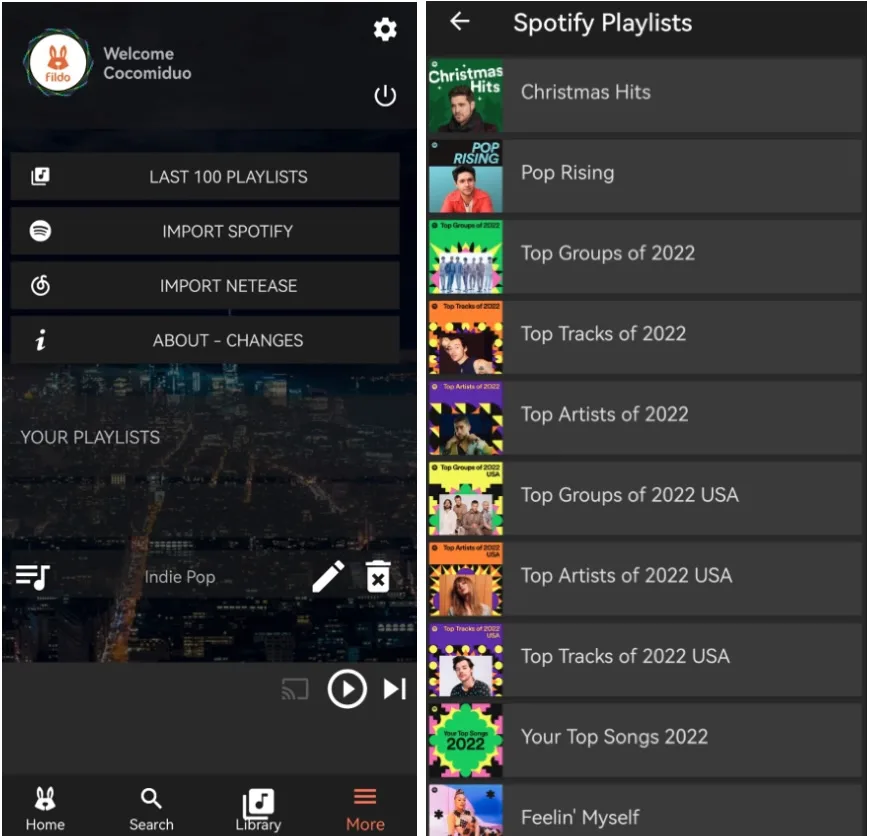Tap the Welcome Cocomiduo greeting text
This screenshot has width=870, height=836.
(147, 63)
